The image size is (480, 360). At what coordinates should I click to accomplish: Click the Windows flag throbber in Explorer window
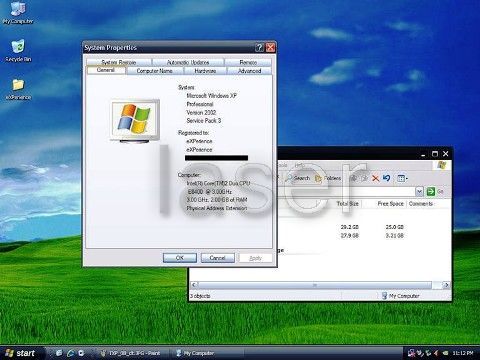[442, 165]
